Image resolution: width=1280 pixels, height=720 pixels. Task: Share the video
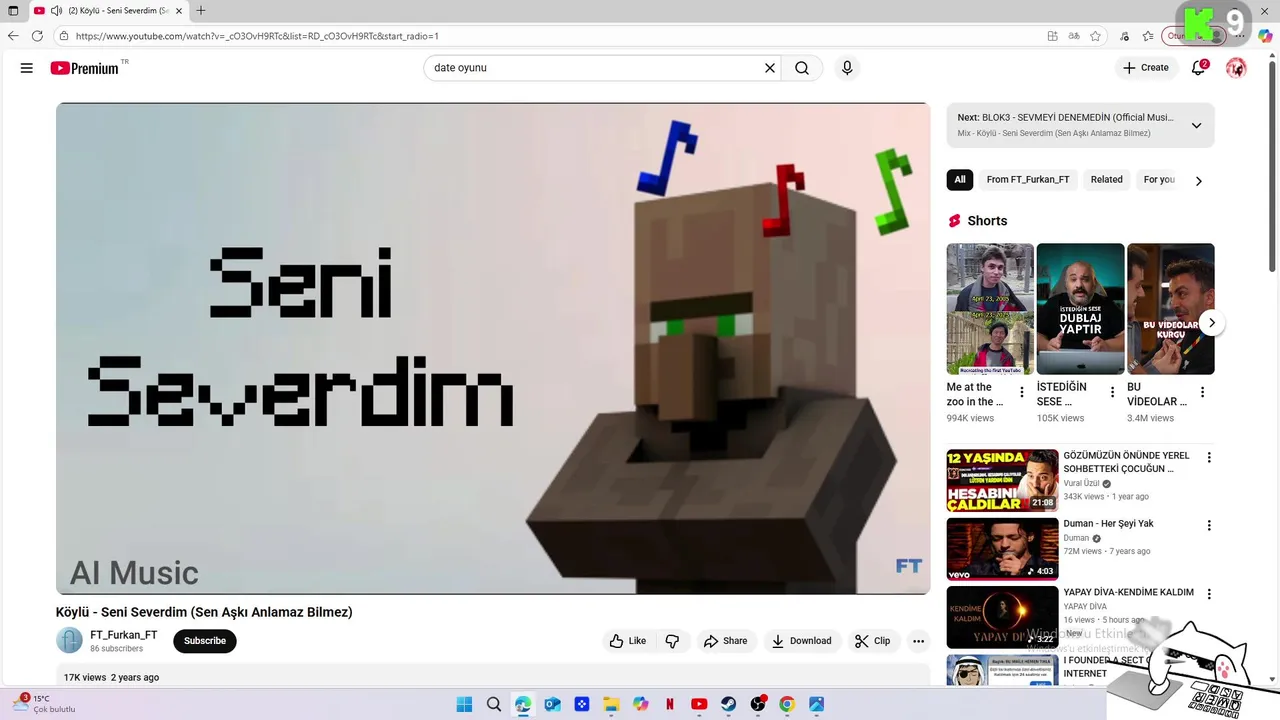pyautogui.click(x=725, y=641)
